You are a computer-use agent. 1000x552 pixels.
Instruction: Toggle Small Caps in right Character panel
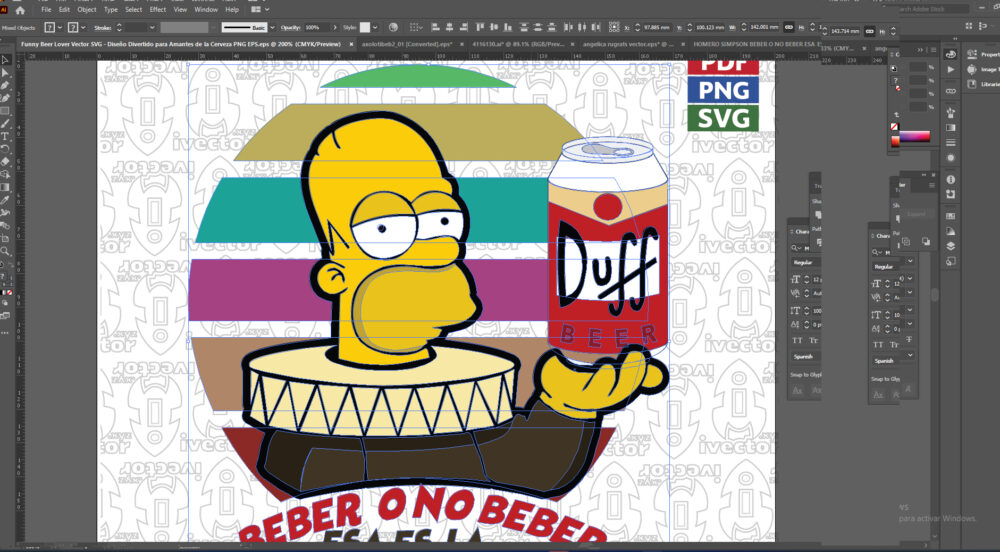pos(894,345)
